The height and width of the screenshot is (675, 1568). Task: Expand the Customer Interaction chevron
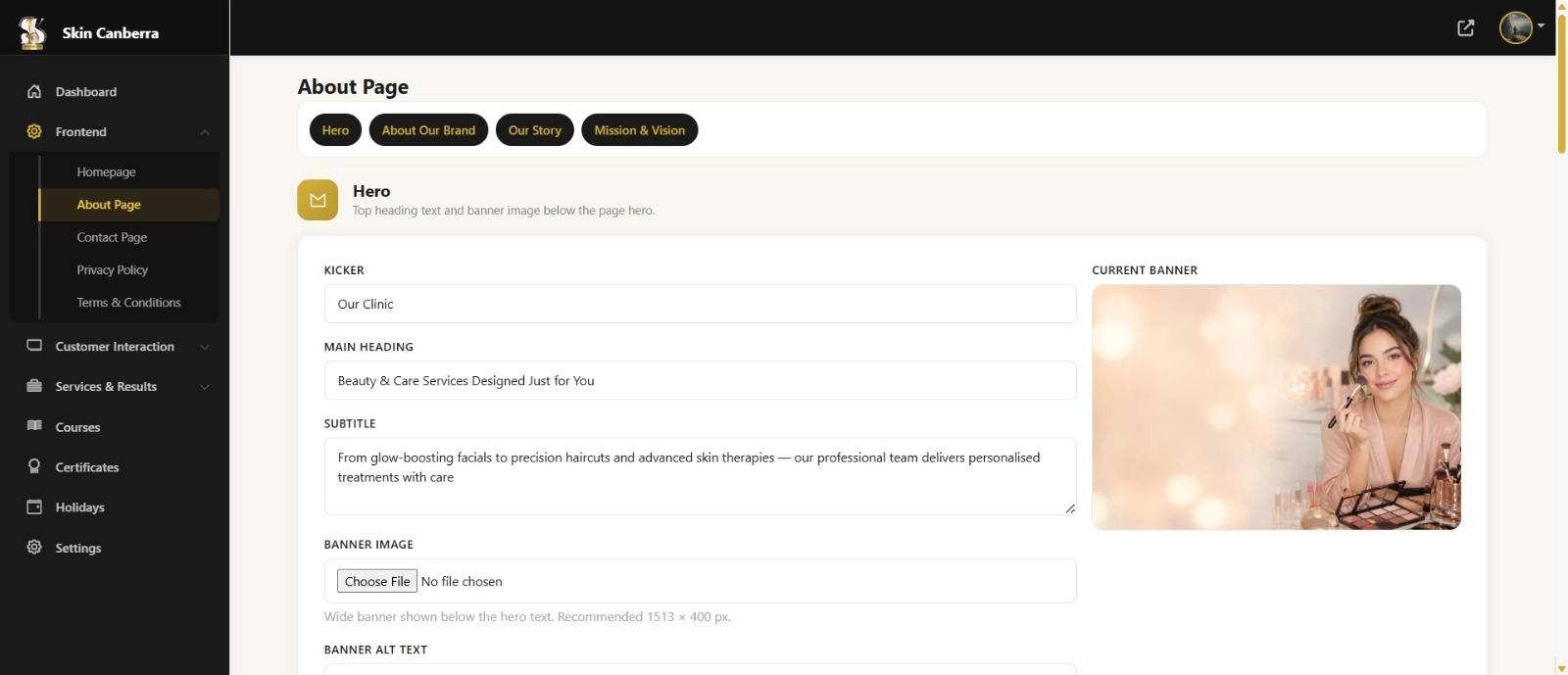205,347
